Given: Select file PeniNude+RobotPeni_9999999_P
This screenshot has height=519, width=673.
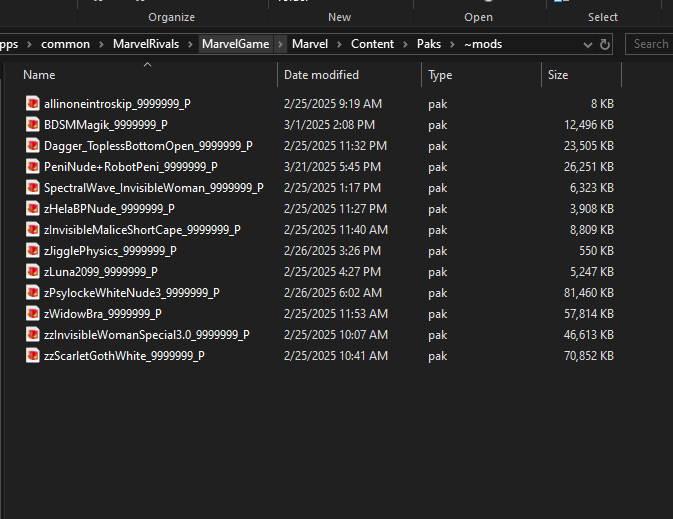Looking at the screenshot, I should 130,167.
